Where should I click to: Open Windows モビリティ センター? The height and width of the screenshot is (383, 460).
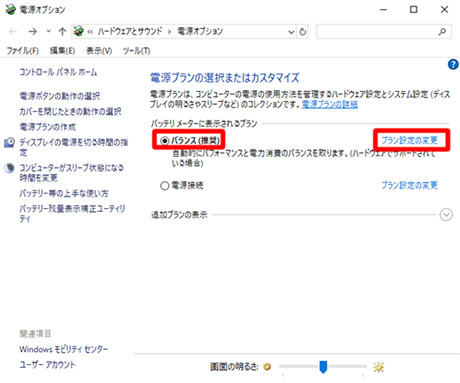tap(64, 349)
